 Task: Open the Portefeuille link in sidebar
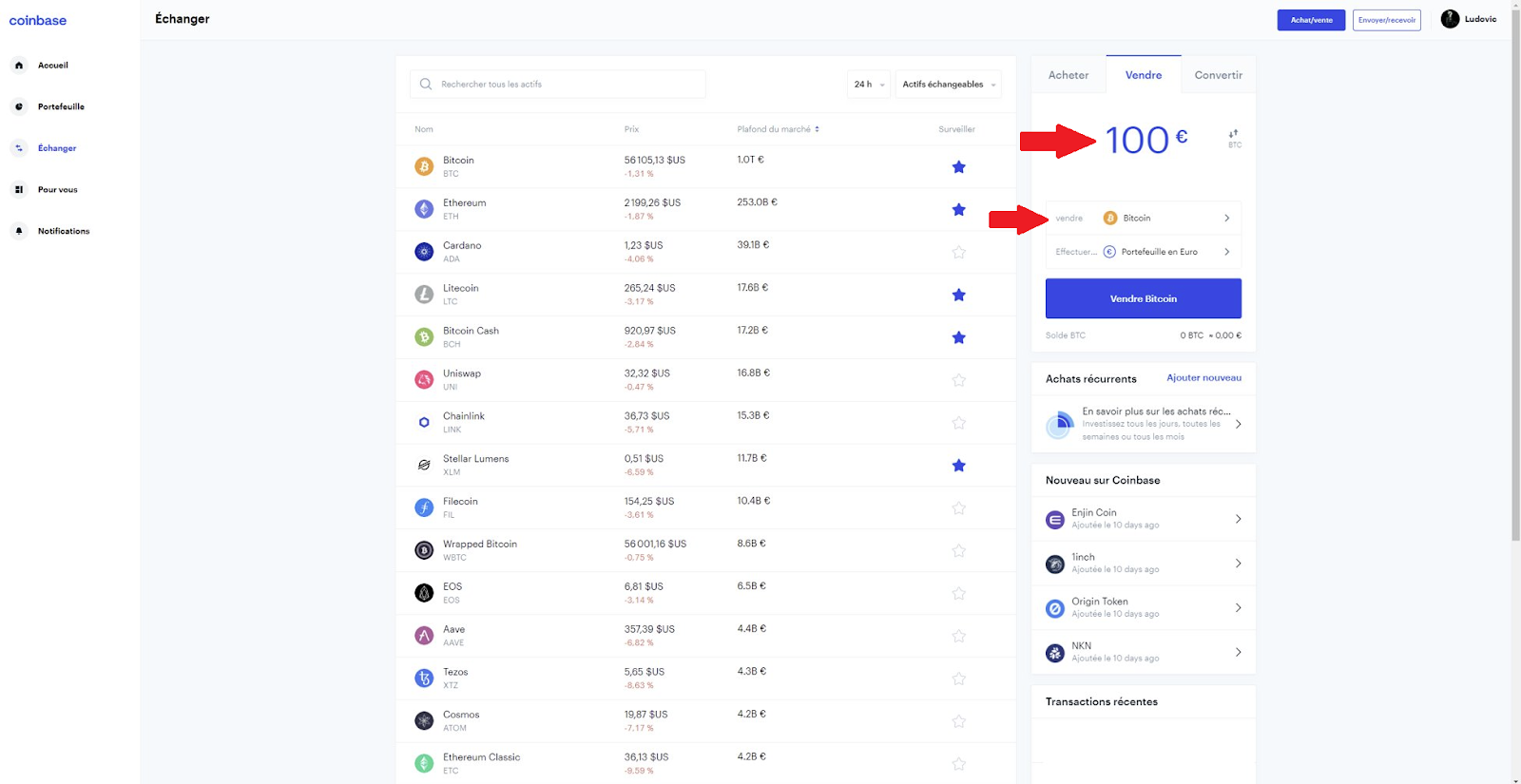tap(61, 106)
